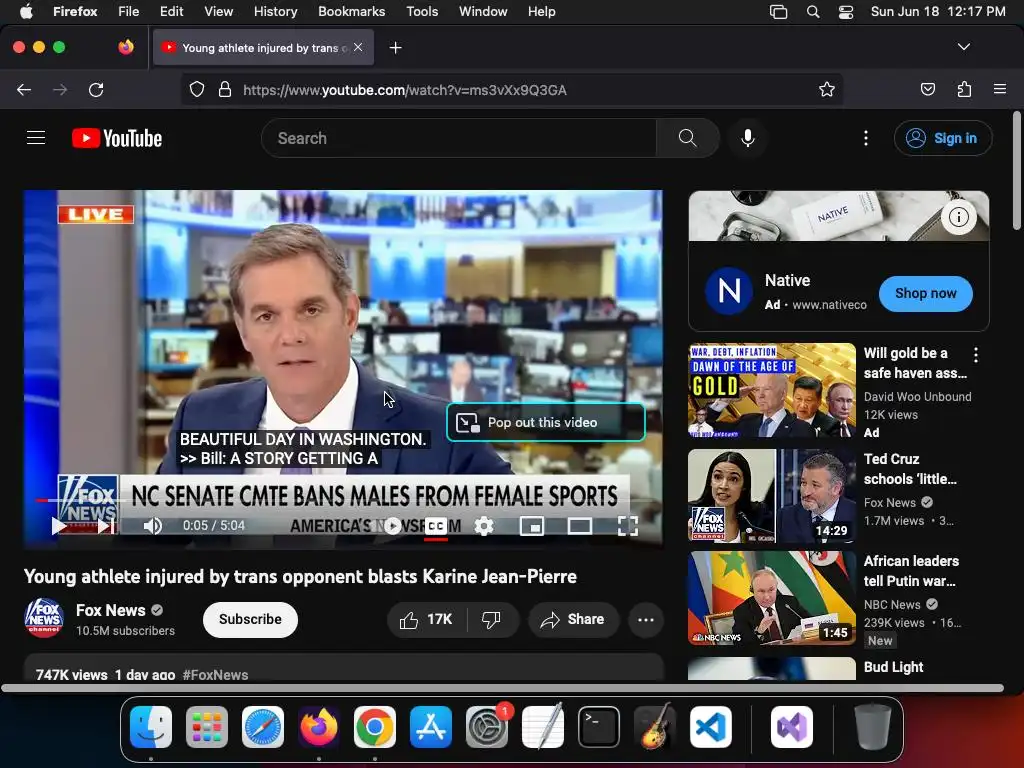Enable theater mode view
1024x768 pixels.
coord(579,526)
